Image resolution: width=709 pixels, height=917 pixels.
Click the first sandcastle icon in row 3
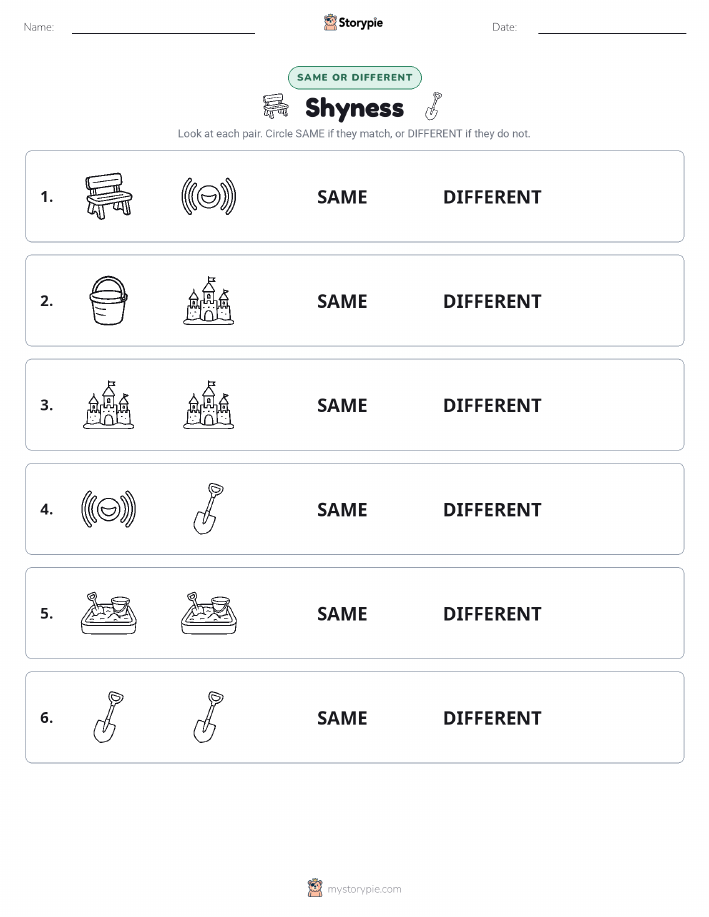click(108, 405)
